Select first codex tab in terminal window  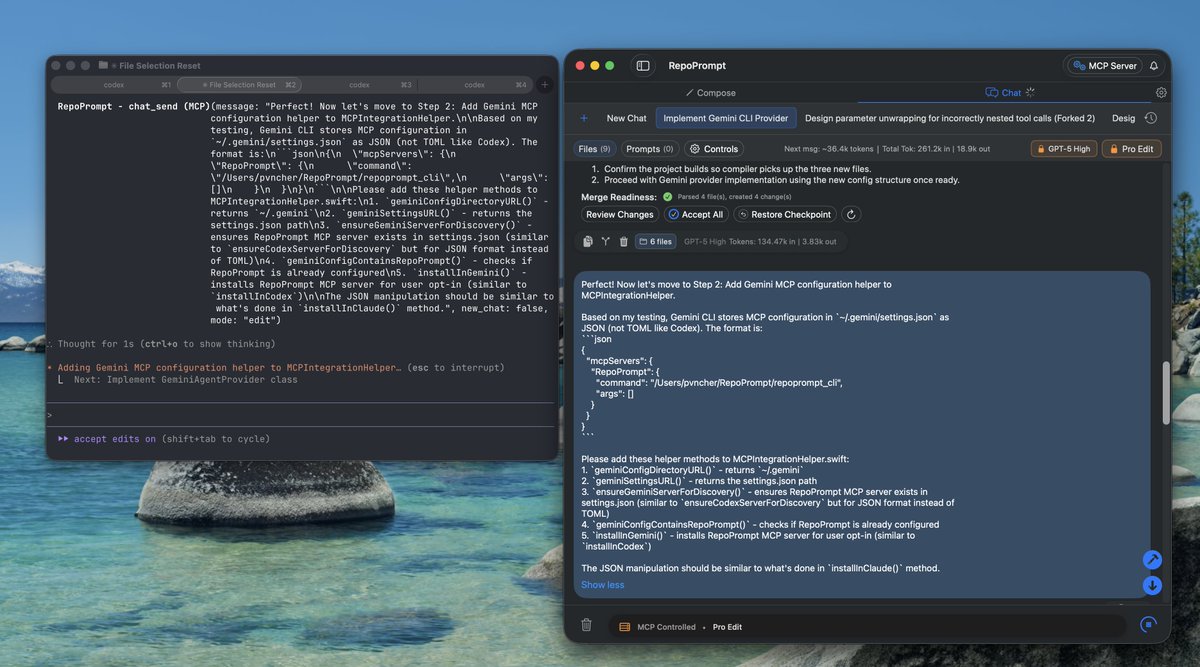114,85
